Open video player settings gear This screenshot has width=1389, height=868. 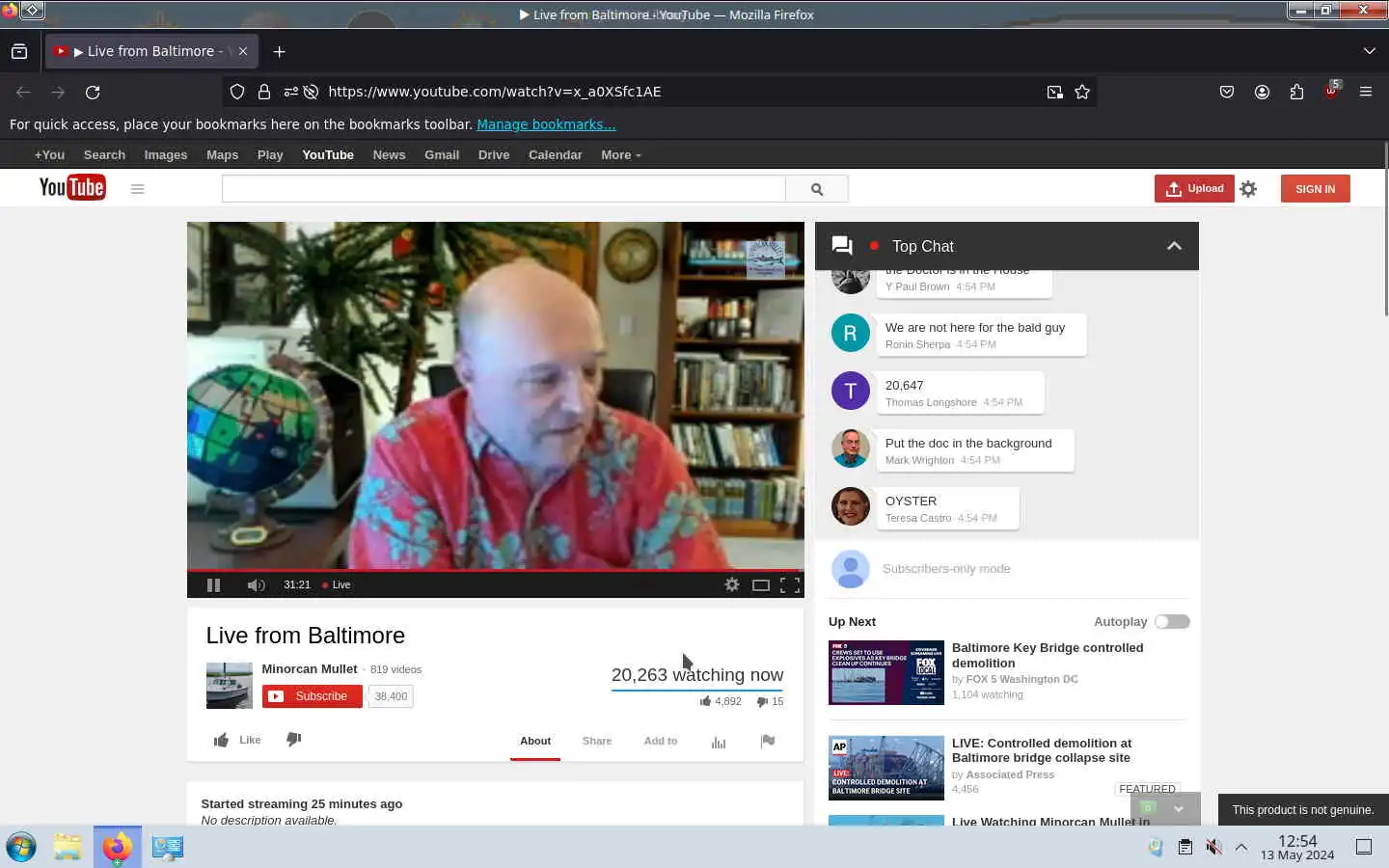click(x=732, y=584)
